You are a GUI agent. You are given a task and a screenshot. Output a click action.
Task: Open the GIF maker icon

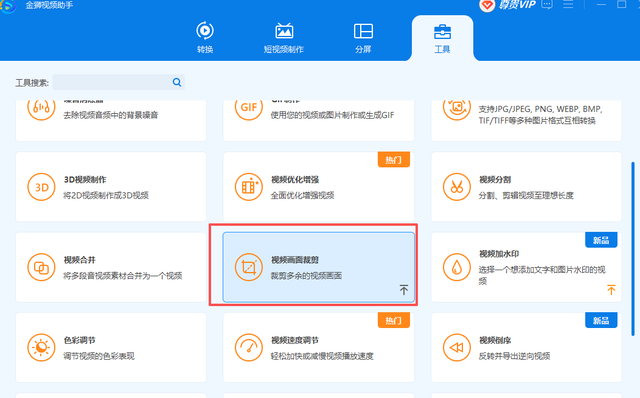(x=249, y=109)
